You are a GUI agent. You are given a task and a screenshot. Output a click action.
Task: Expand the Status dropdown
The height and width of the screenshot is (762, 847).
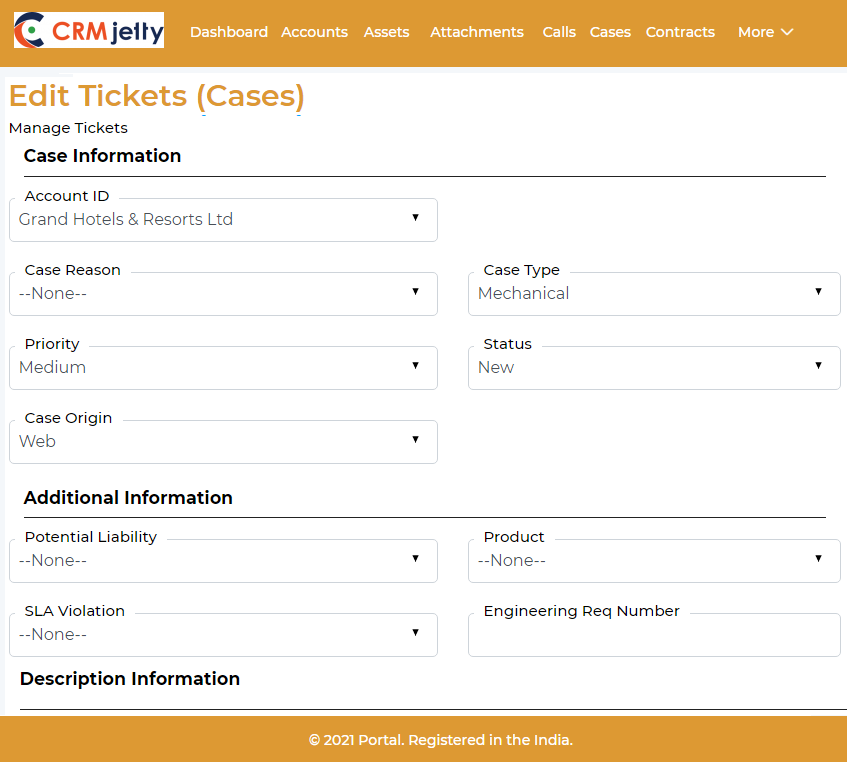654,368
